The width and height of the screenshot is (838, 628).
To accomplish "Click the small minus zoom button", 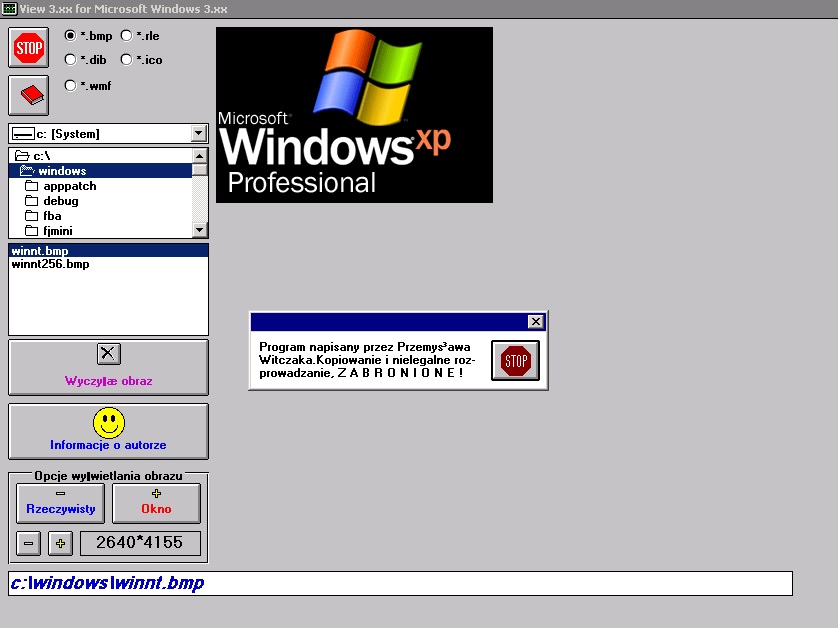I will coord(28,544).
